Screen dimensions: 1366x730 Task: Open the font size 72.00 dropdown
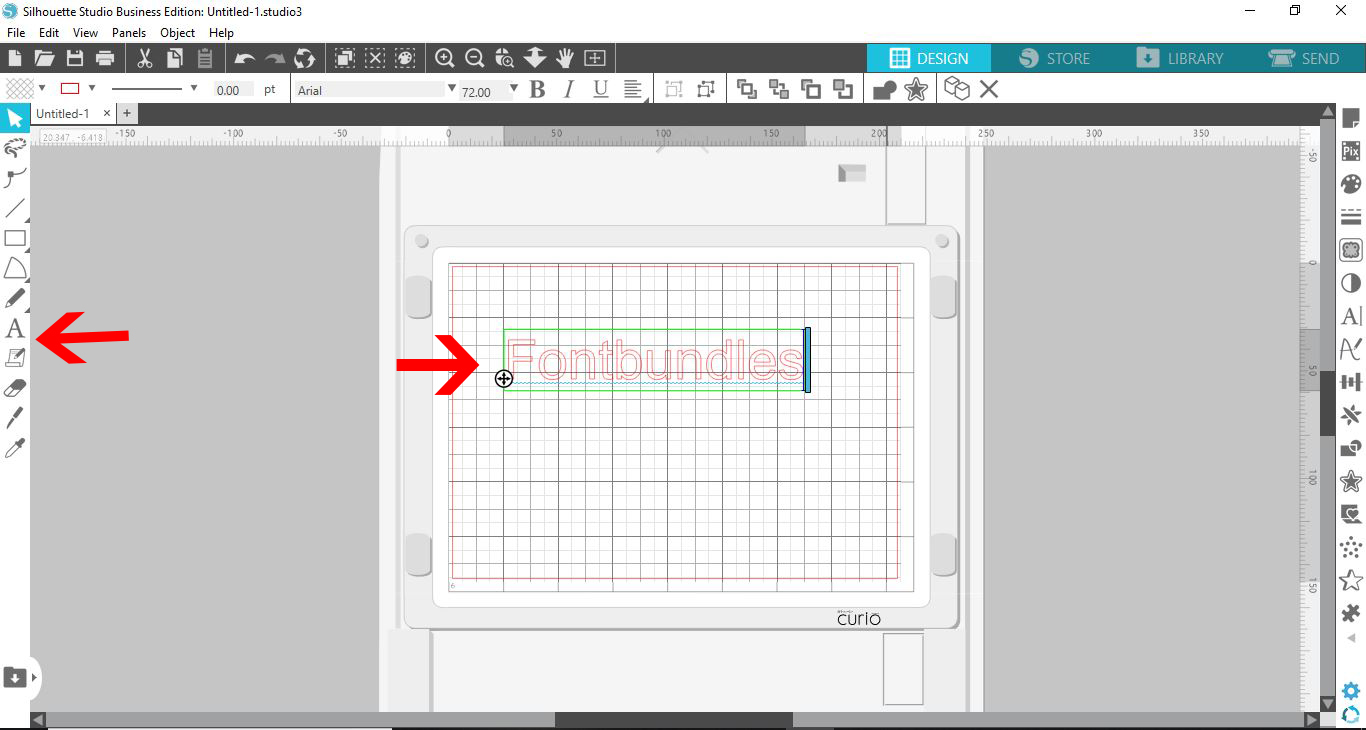(514, 89)
